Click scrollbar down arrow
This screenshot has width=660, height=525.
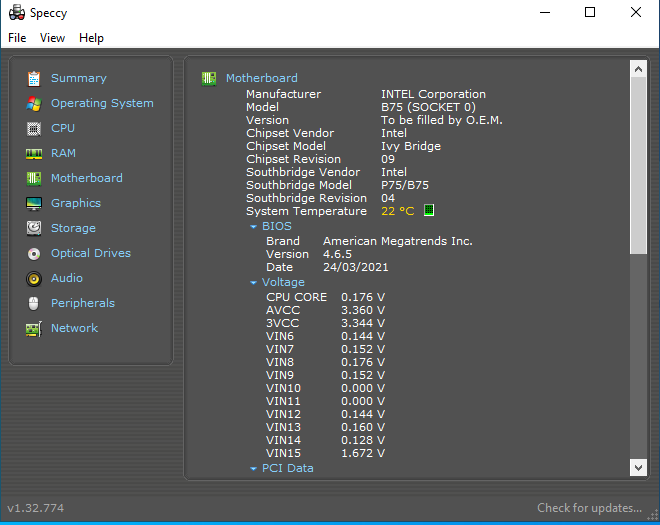pos(638,467)
